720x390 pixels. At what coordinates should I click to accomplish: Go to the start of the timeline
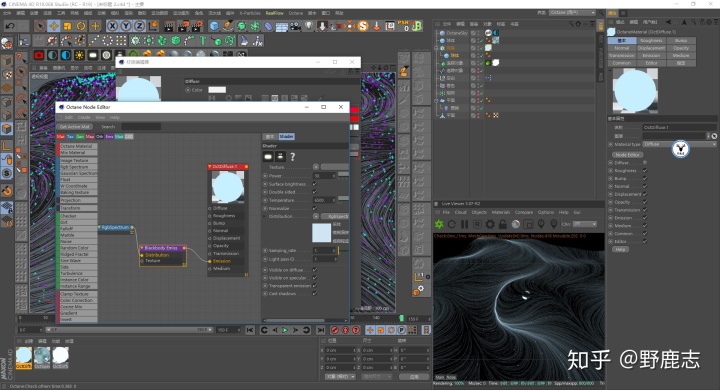coord(250,330)
